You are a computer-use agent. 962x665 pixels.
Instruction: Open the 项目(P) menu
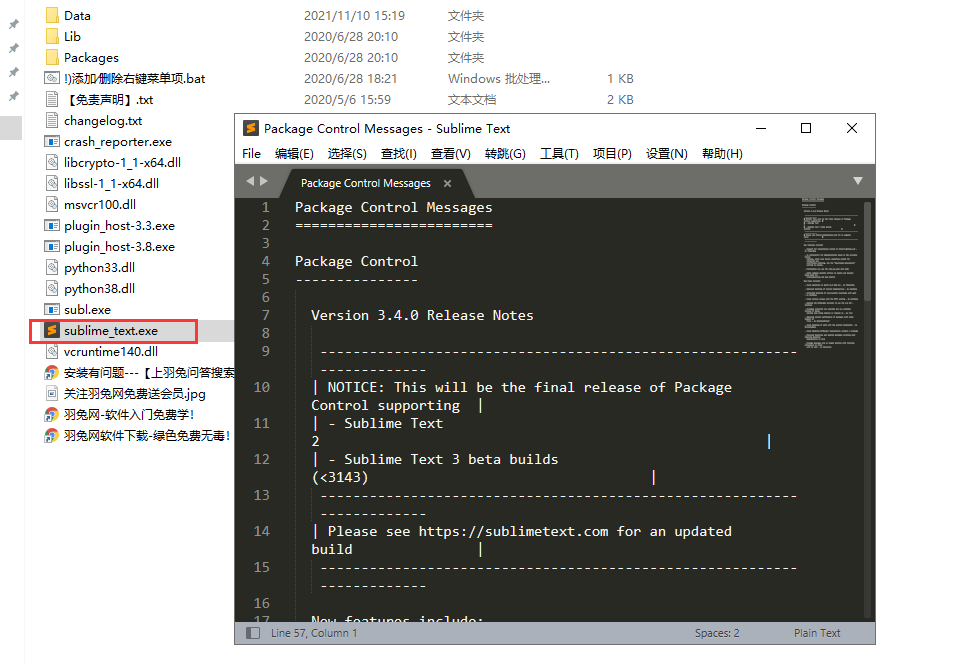tap(612, 153)
